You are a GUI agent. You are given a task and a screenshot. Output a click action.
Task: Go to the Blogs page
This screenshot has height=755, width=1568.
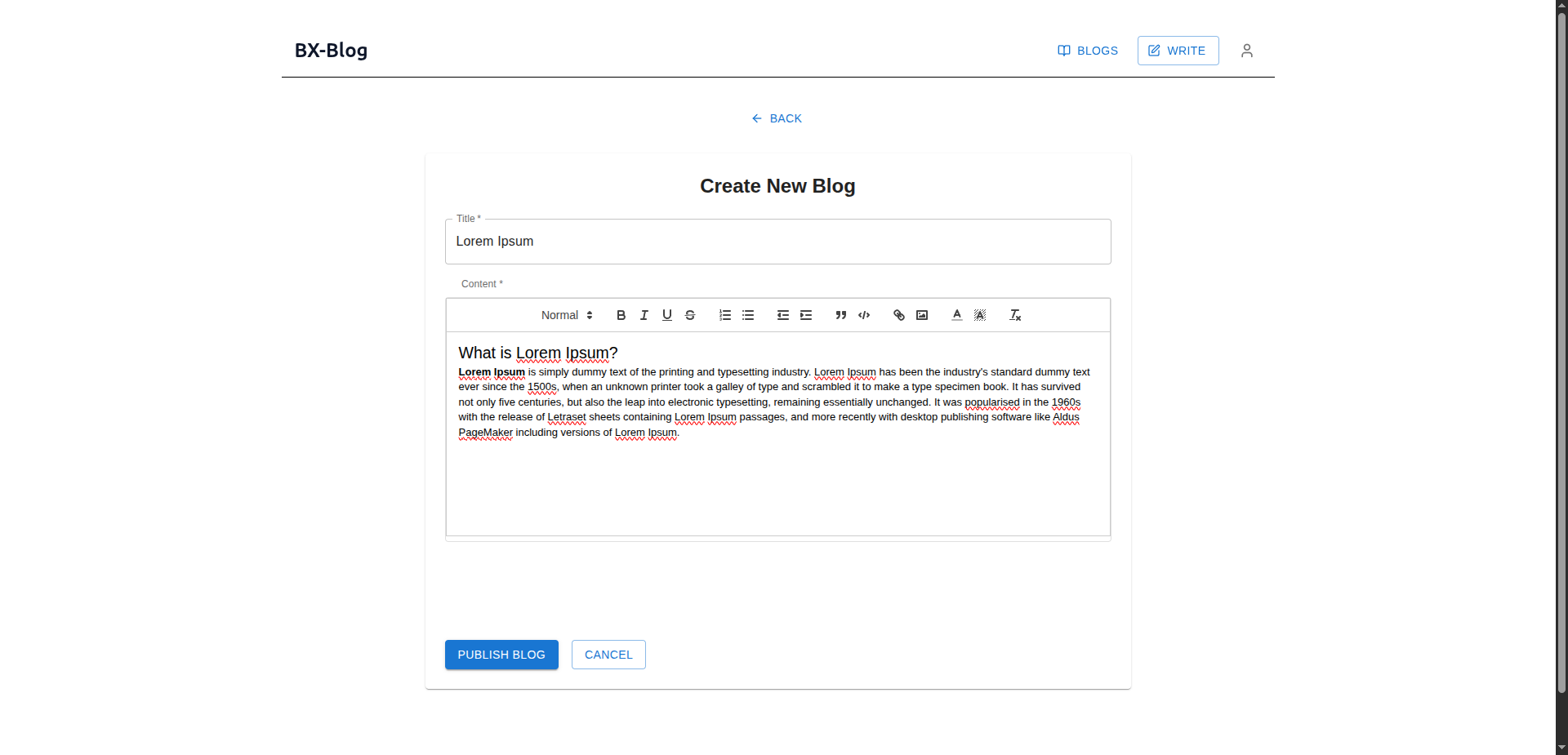click(x=1088, y=51)
